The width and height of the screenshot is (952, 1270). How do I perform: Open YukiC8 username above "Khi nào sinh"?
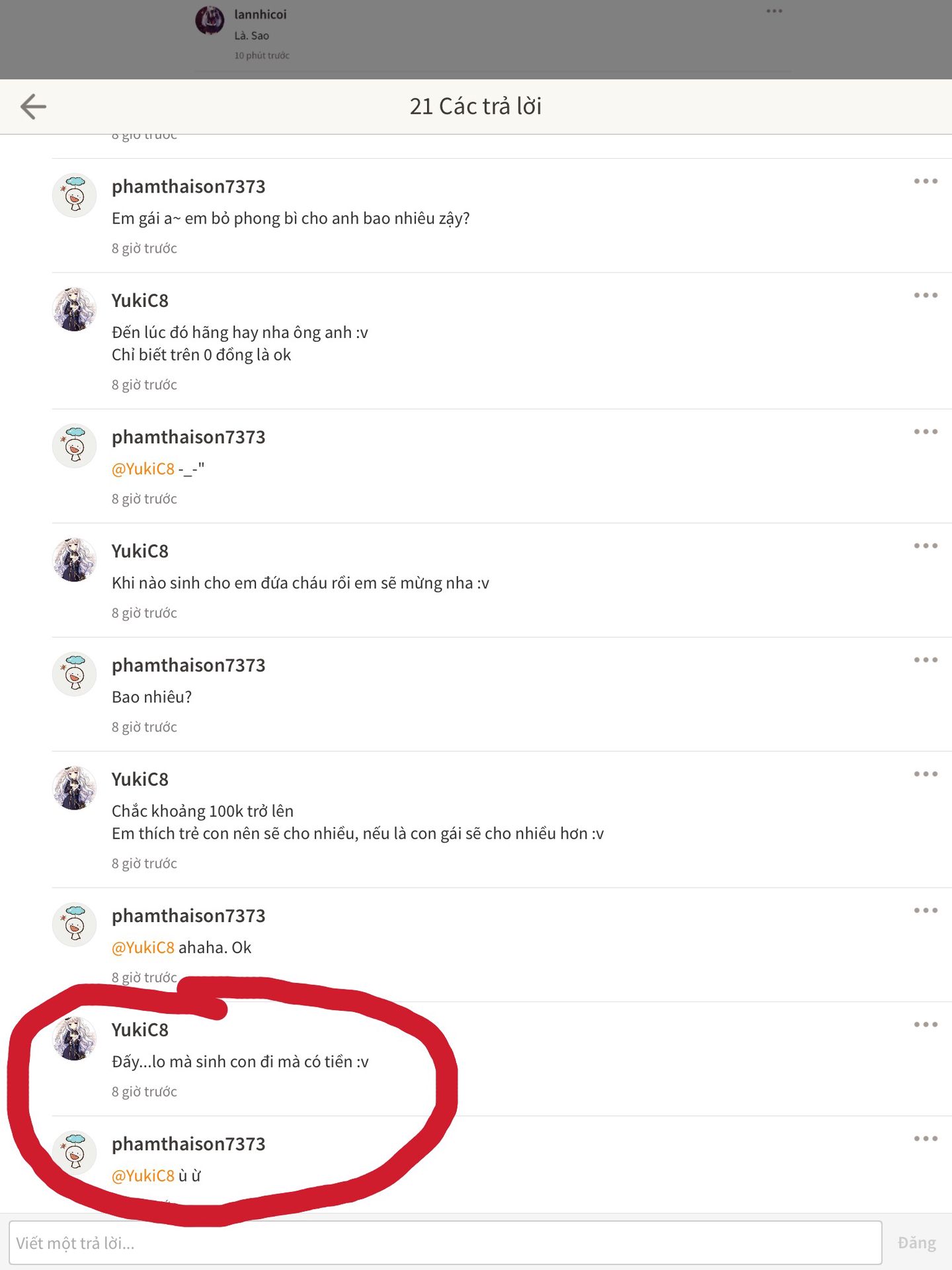(x=139, y=552)
